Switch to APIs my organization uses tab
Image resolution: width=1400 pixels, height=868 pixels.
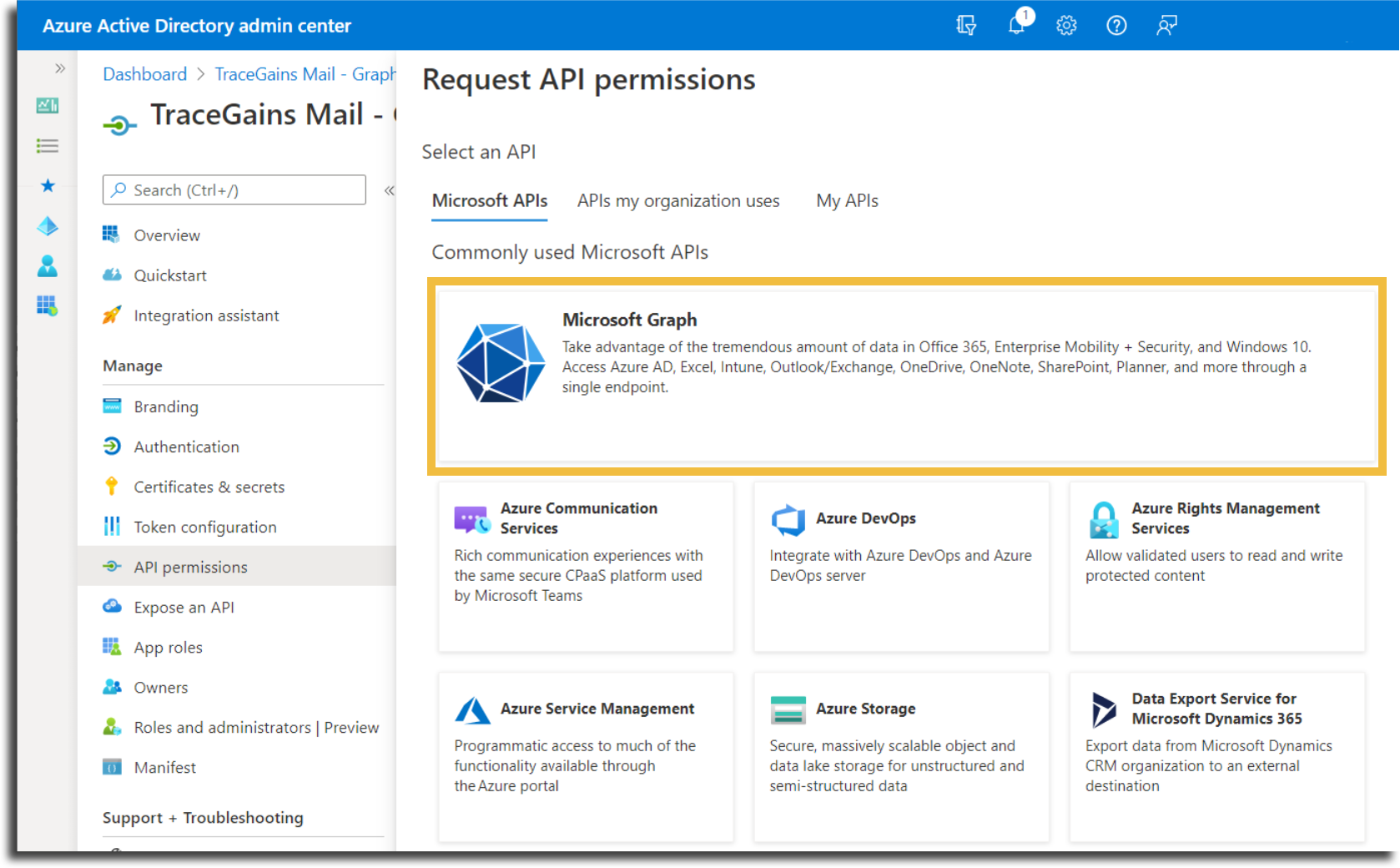(x=678, y=201)
